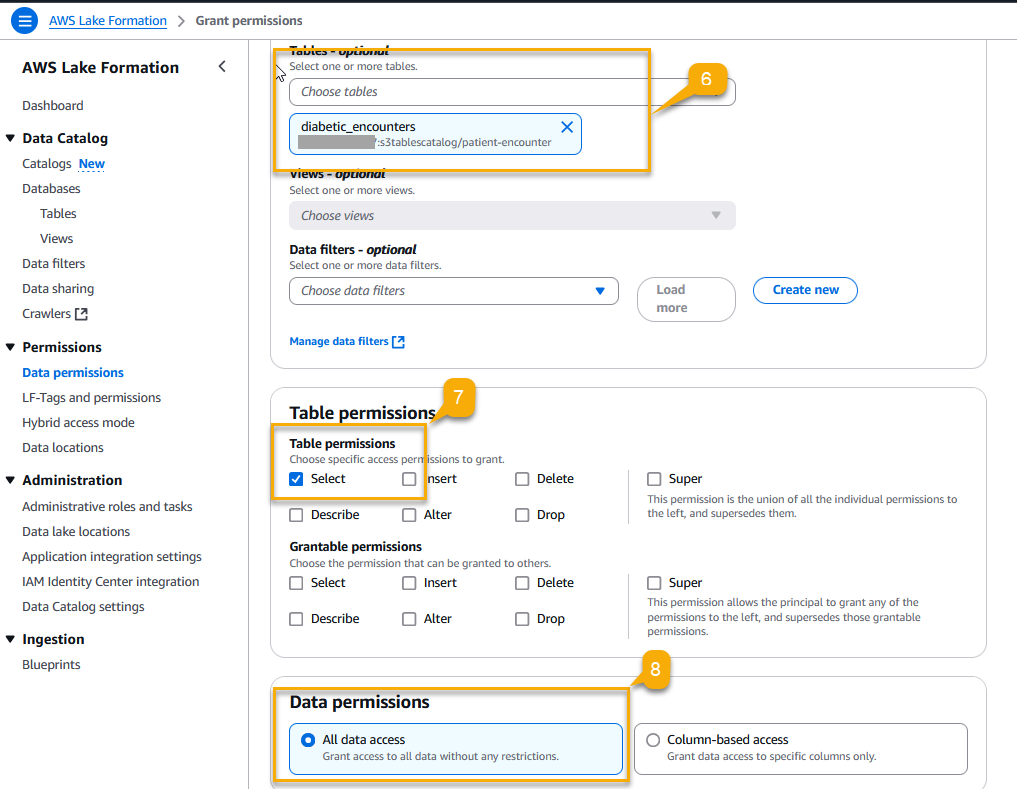Open the navigation hamburger menu
Viewport: 1017px width, 789px height.
pos(23,20)
